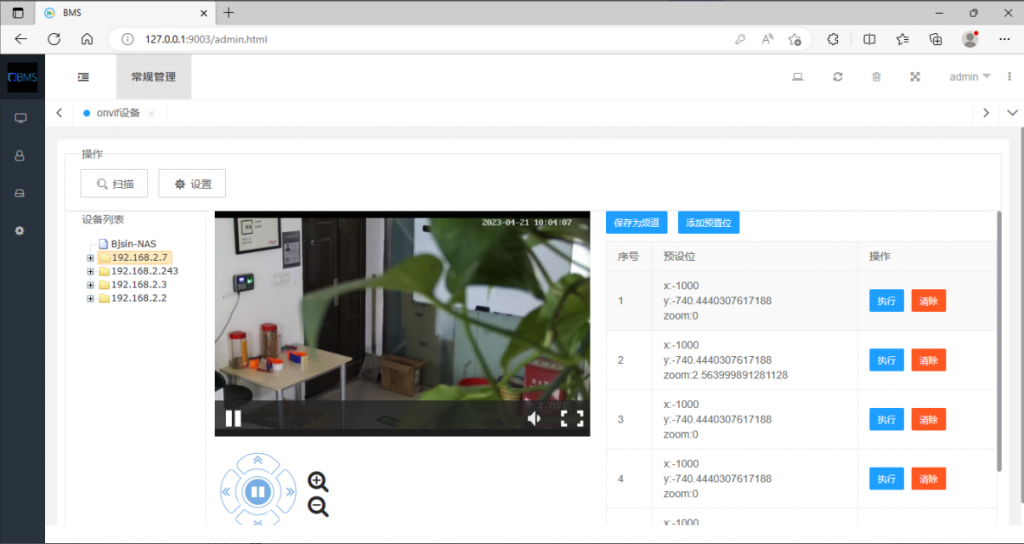The image size is (1024, 544).
Task: Click 执行 for preset 2
Action: point(886,360)
